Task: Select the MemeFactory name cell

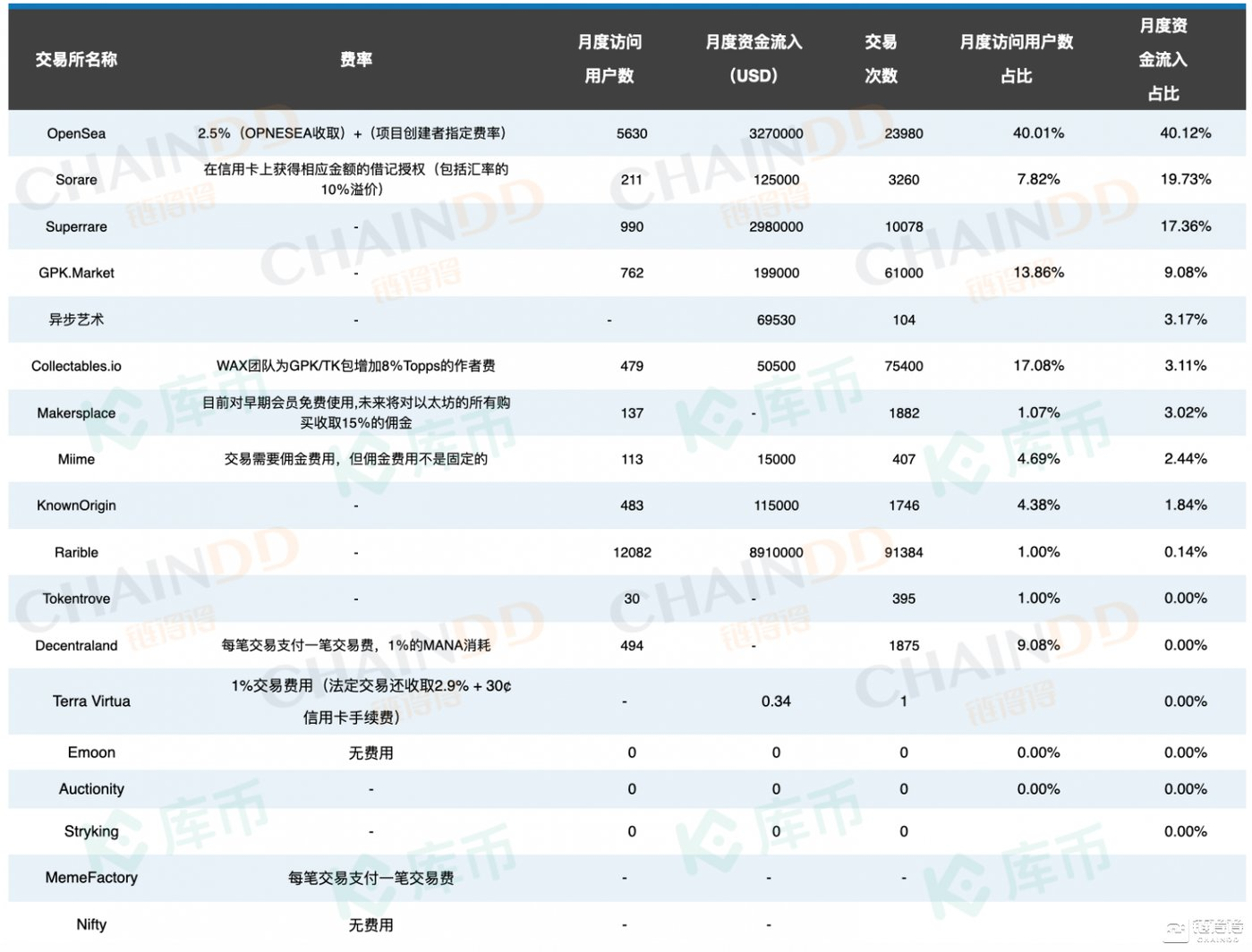Action: pos(91,878)
